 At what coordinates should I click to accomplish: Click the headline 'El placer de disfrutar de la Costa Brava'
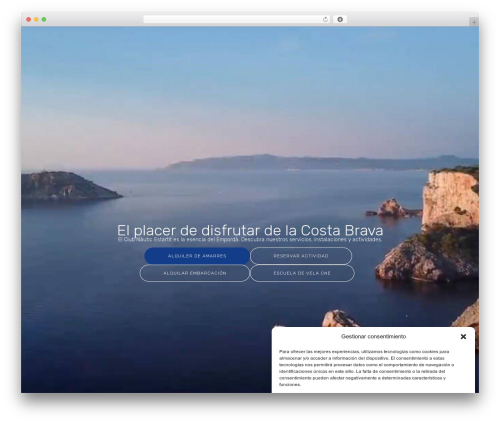pyautogui.click(x=250, y=230)
